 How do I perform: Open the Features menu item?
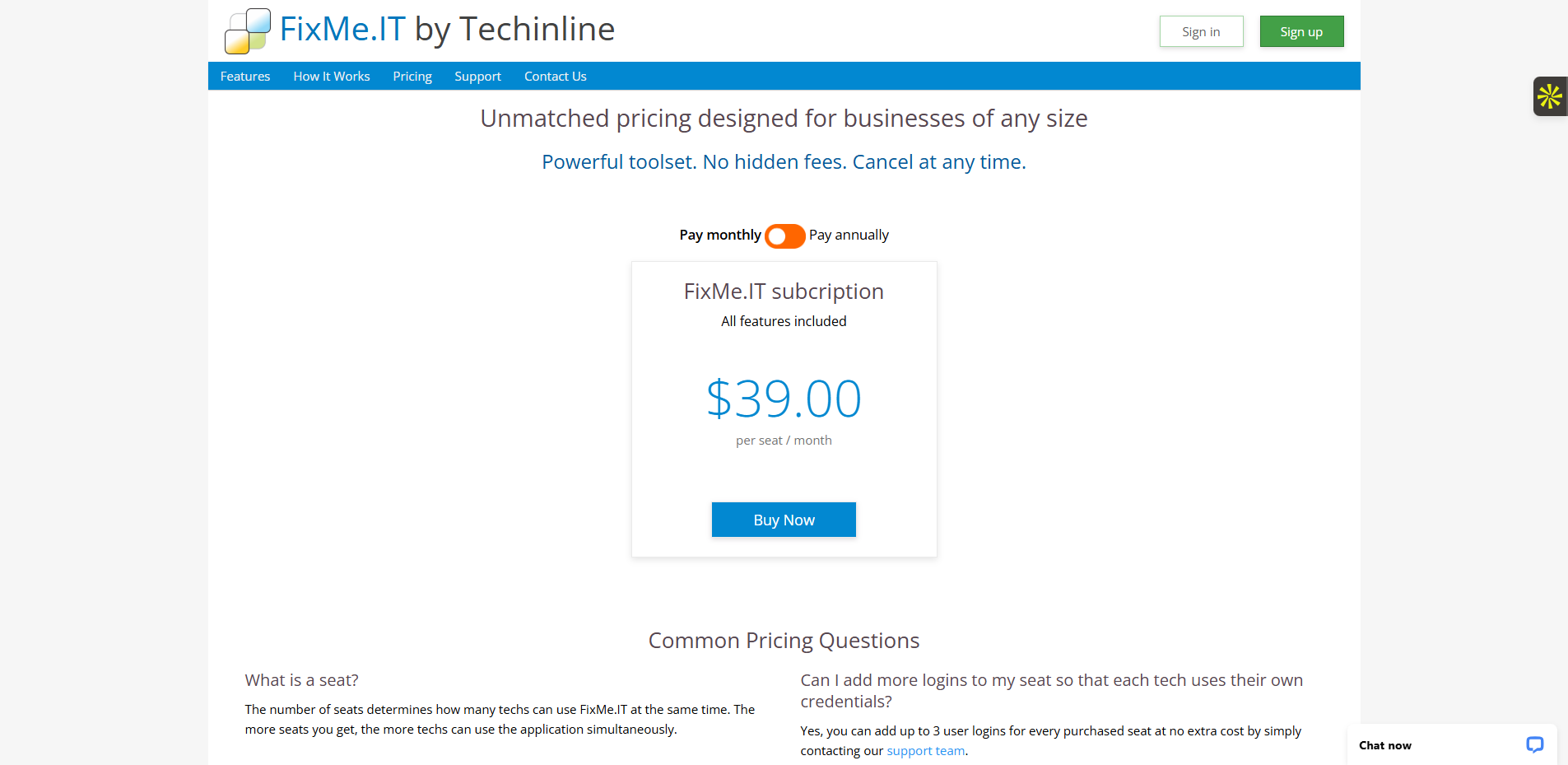245,76
